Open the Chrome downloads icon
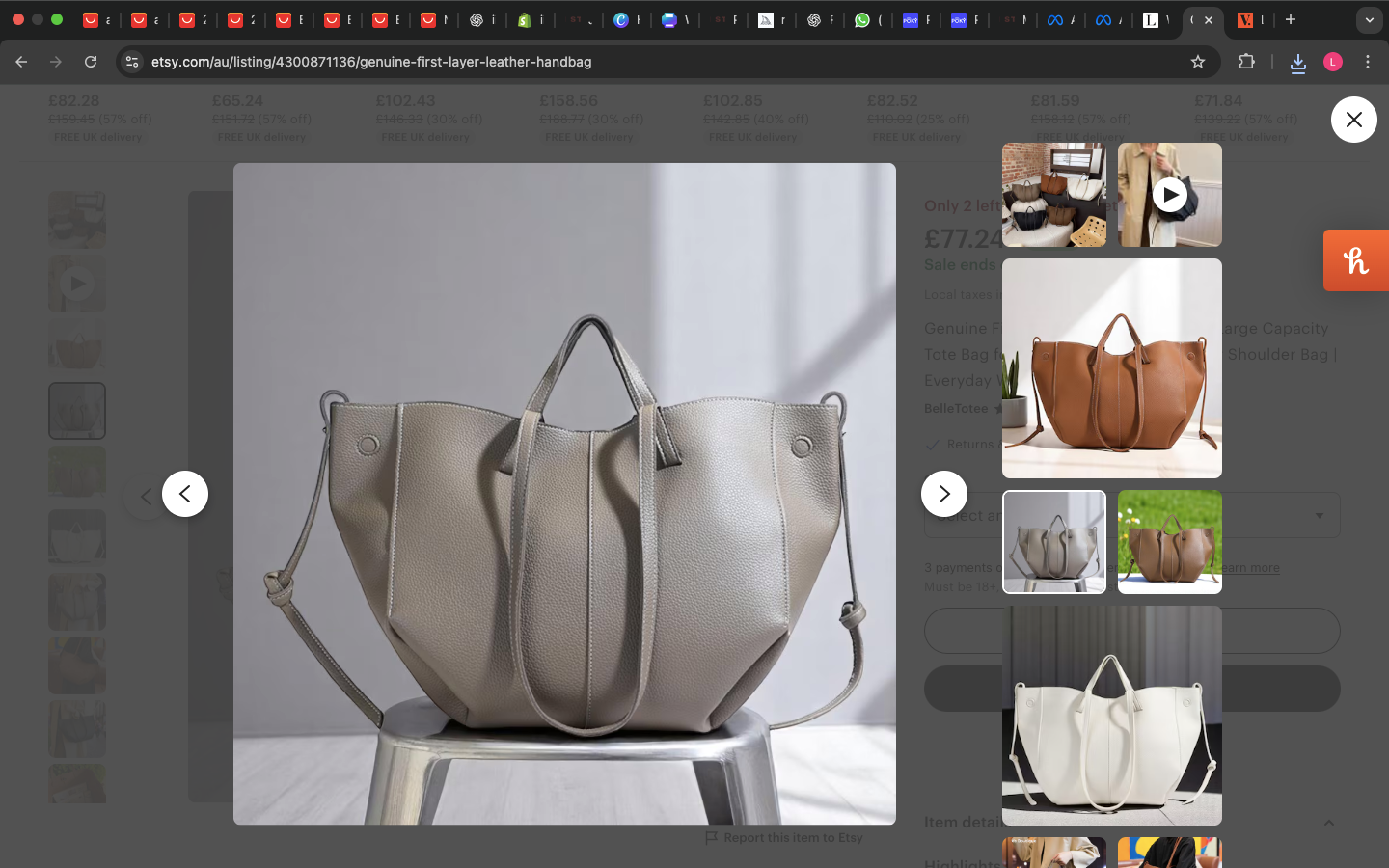 (1297, 63)
